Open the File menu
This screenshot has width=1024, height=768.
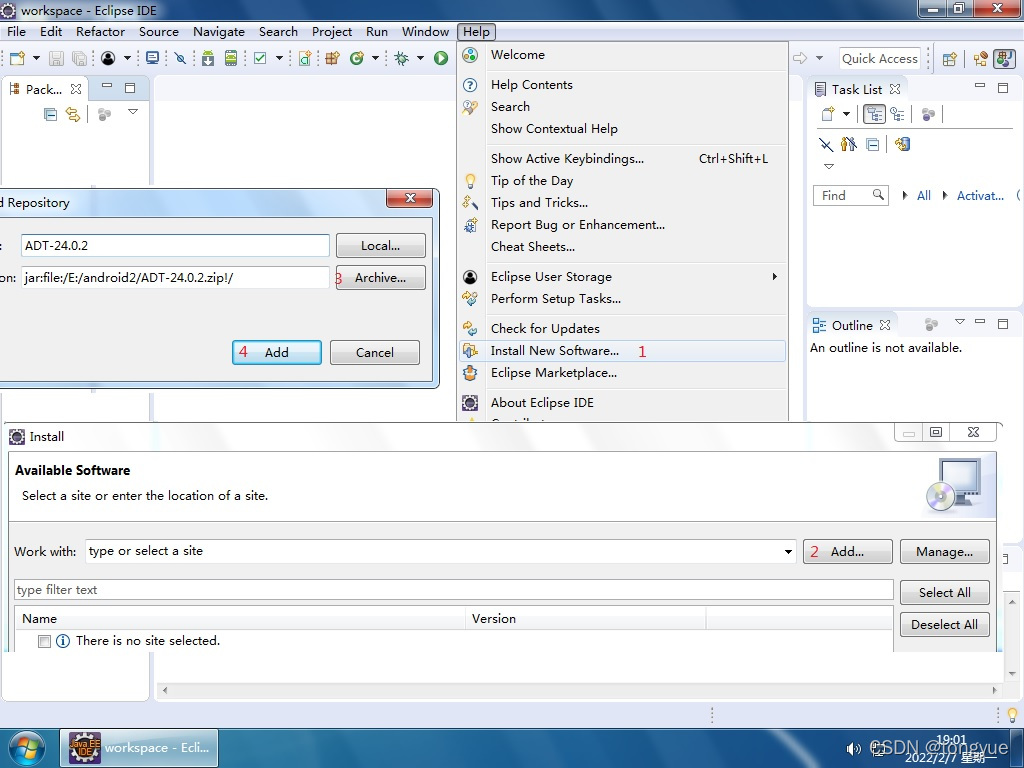click(16, 31)
